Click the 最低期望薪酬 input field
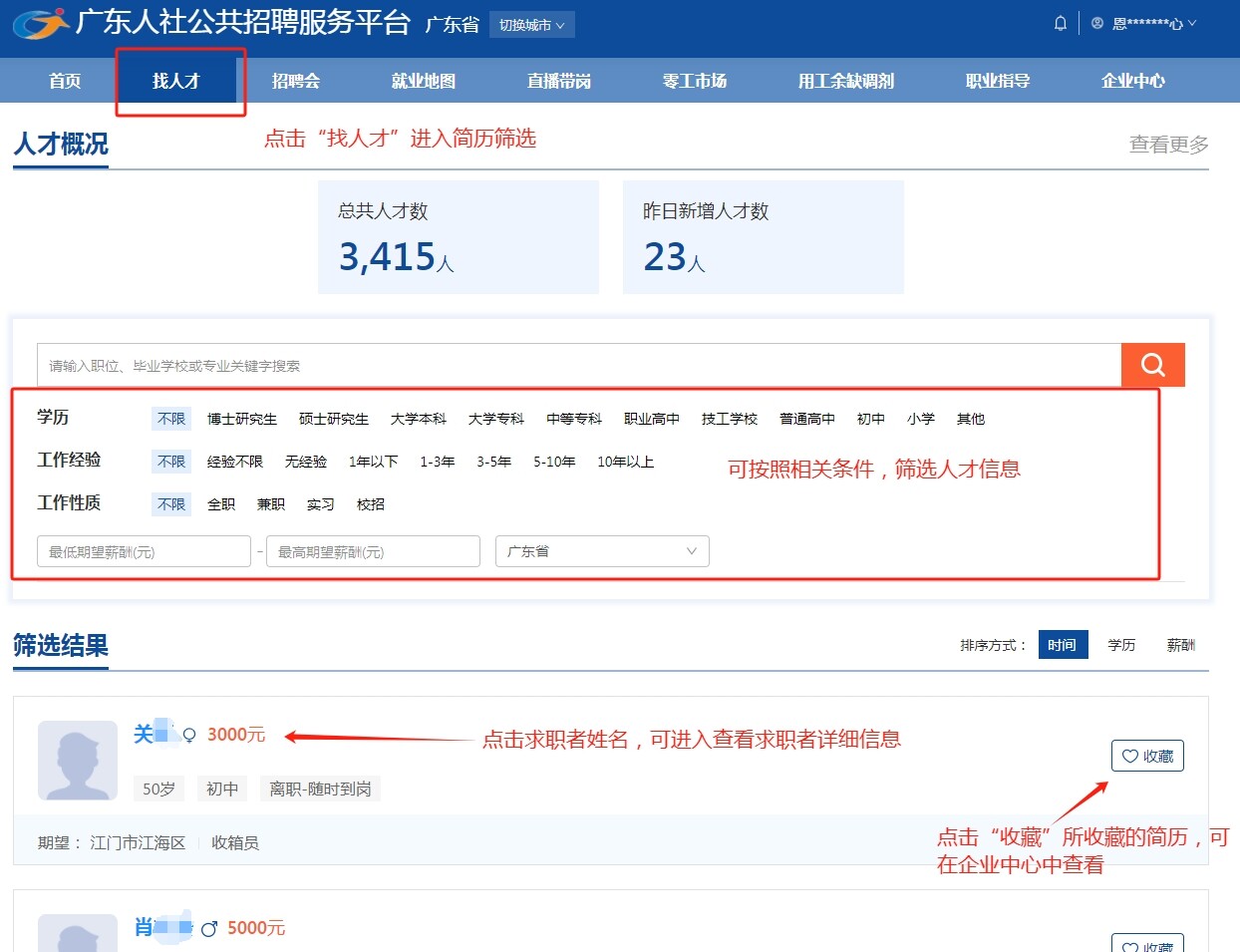1240x952 pixels. [x=144, y=551]
